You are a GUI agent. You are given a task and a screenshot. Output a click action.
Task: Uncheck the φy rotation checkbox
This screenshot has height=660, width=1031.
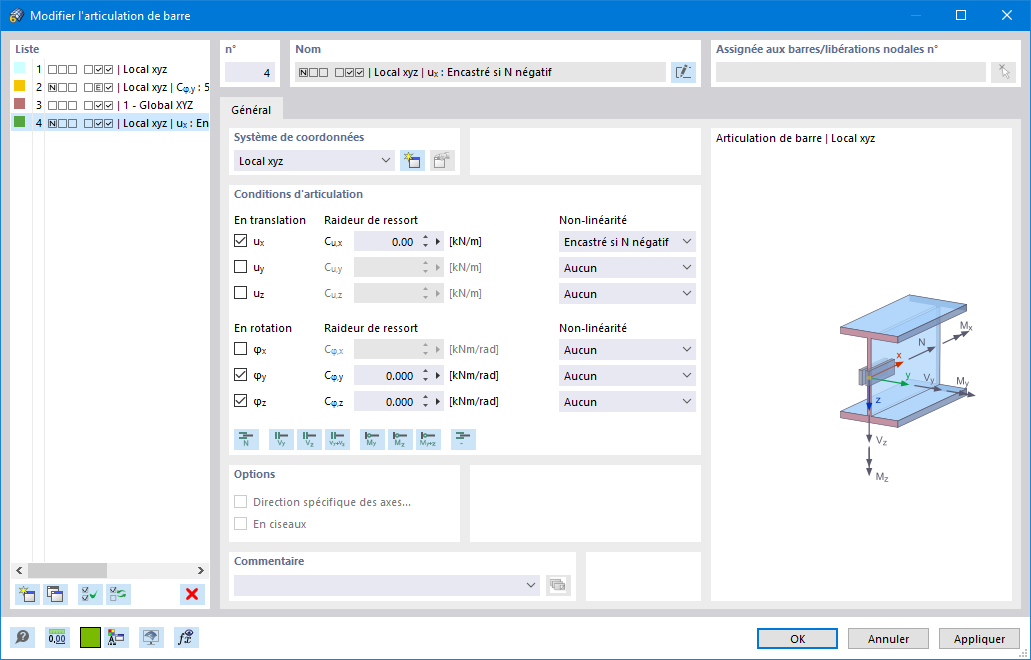click(x=241, y=375)
